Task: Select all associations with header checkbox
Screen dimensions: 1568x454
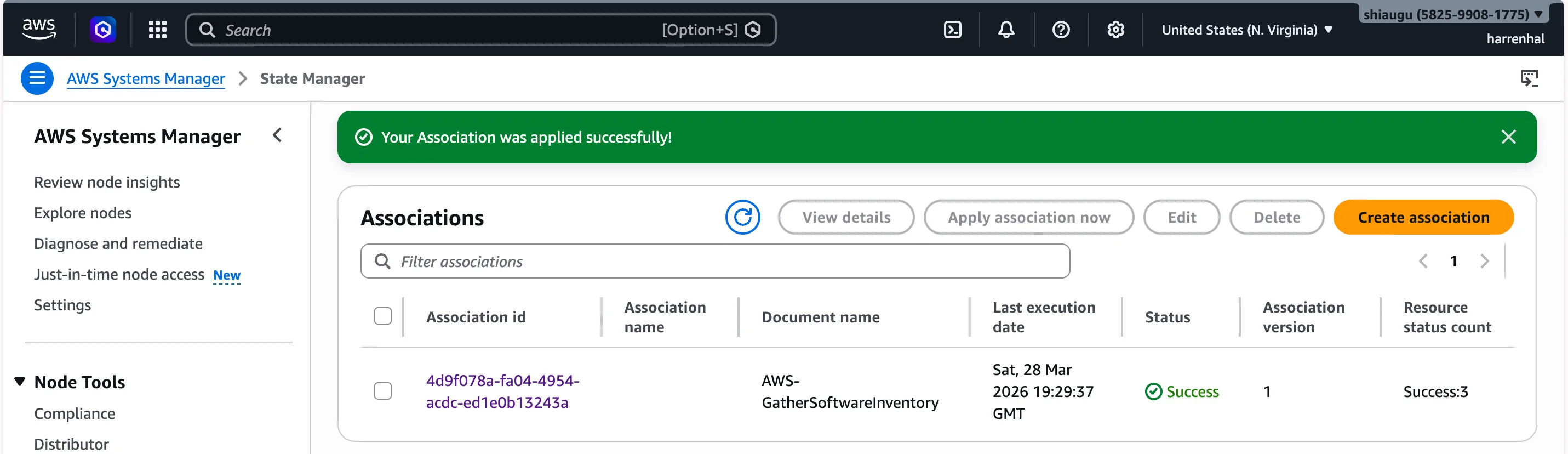Action: tap(383, 316)
